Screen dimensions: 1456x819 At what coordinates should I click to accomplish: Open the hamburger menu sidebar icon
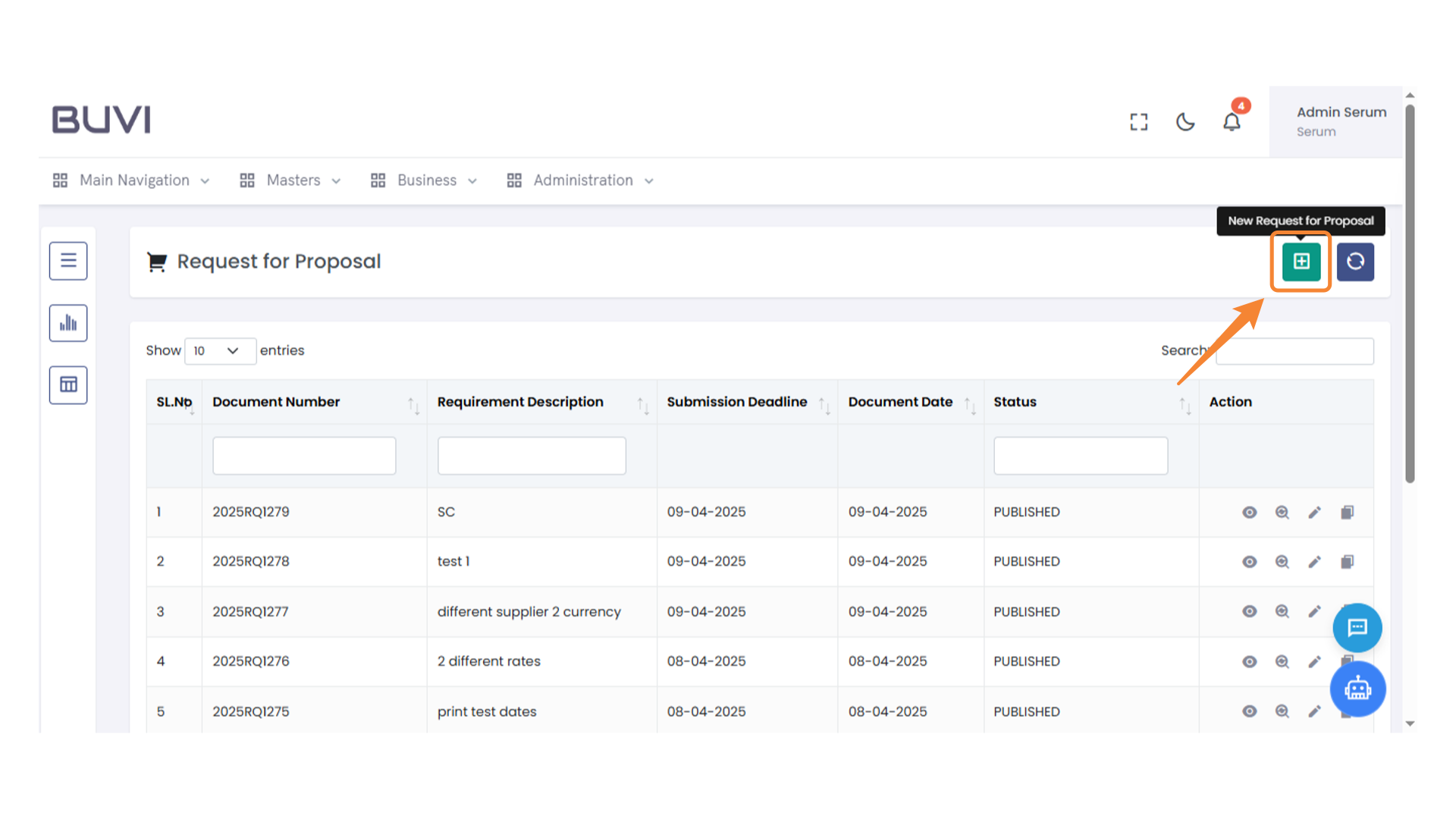[68, 261]
